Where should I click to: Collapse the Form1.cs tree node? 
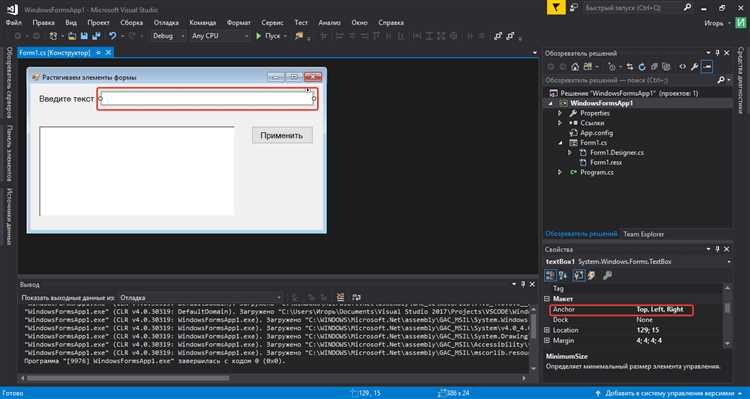(560, 143)
